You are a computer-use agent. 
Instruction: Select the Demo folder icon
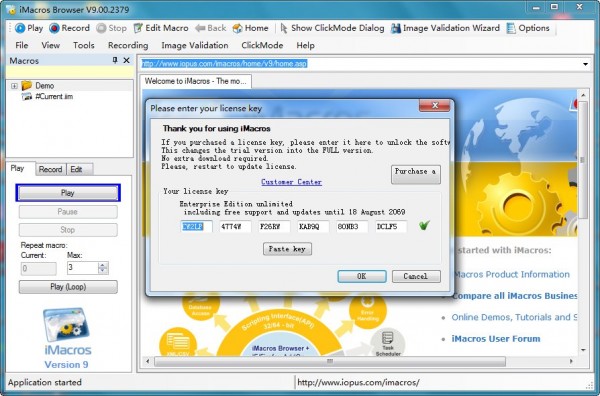(x=27, y=85)
